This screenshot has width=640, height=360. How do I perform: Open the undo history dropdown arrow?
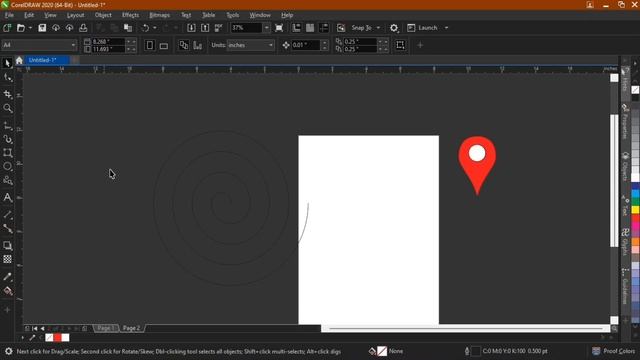(155, 28)
